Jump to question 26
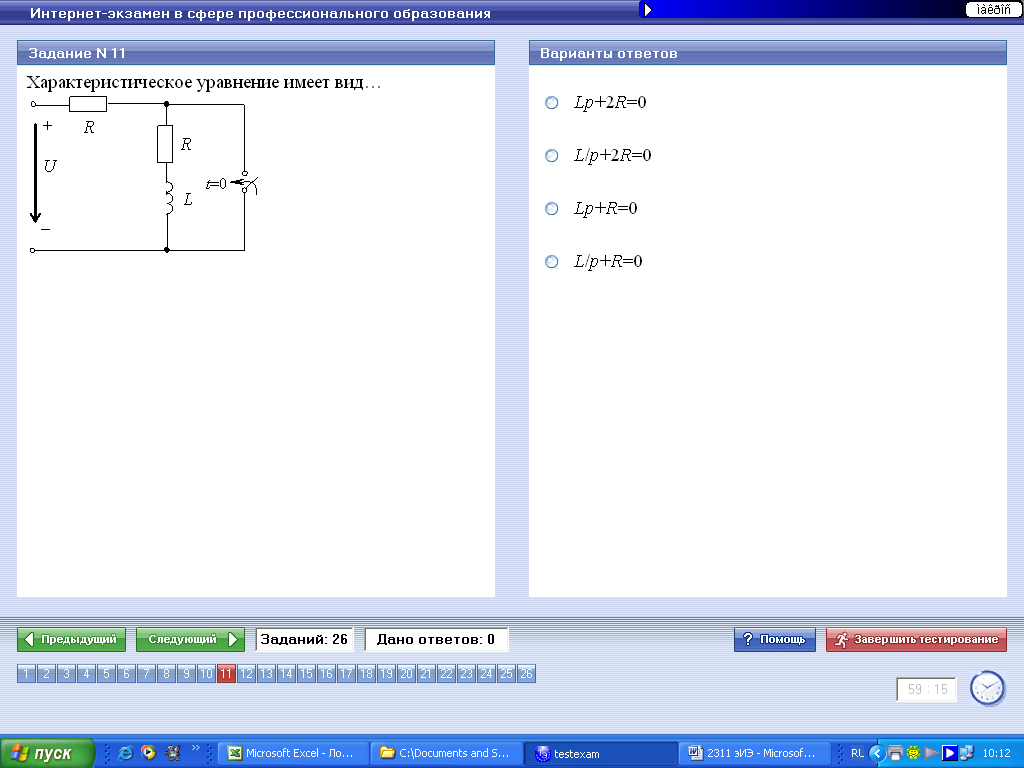Image resolution: width=1024 pixels, height=768 pixels. click(x=526, y=673)
